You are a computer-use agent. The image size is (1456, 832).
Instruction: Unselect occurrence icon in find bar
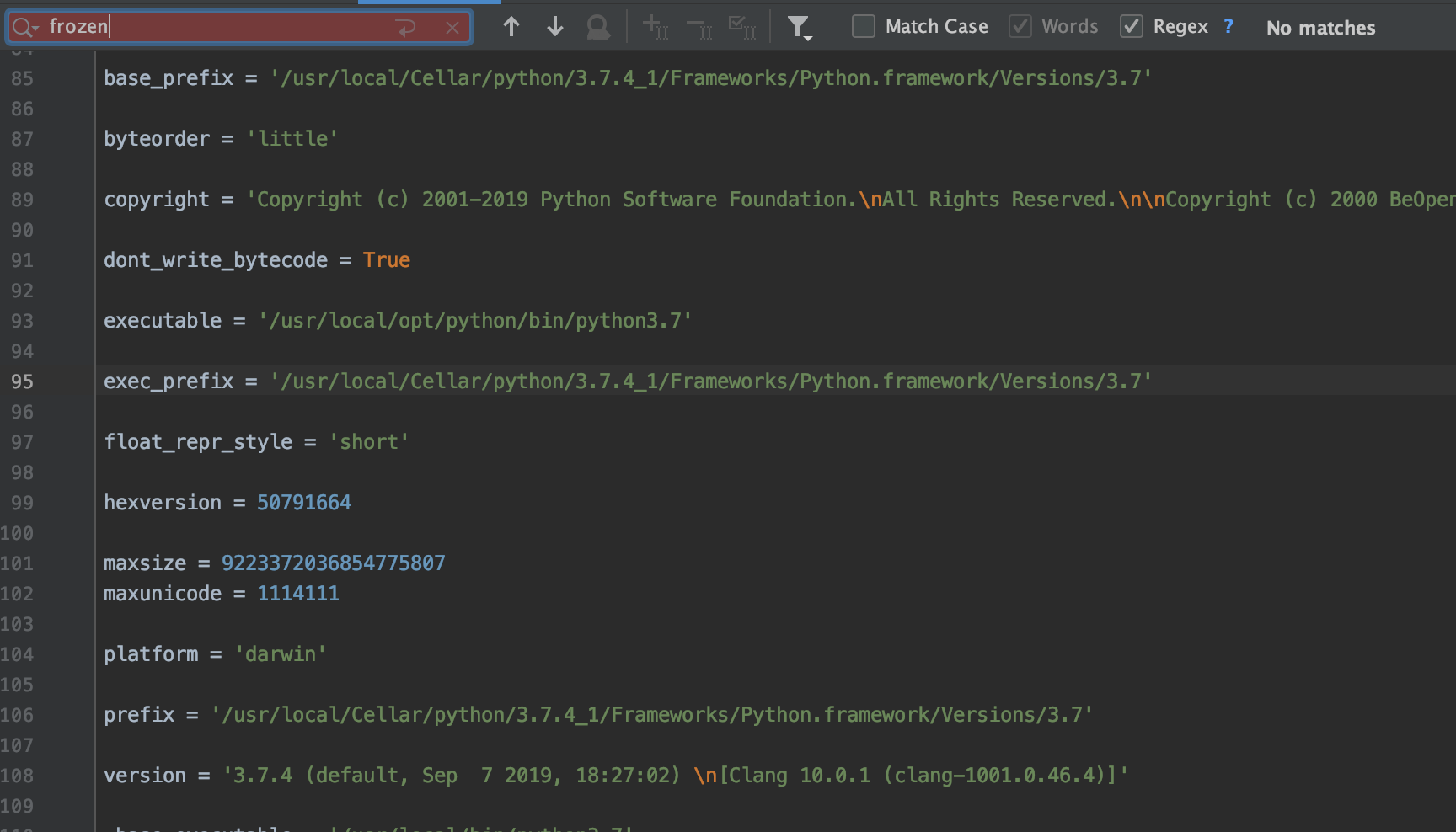point(699,28)
